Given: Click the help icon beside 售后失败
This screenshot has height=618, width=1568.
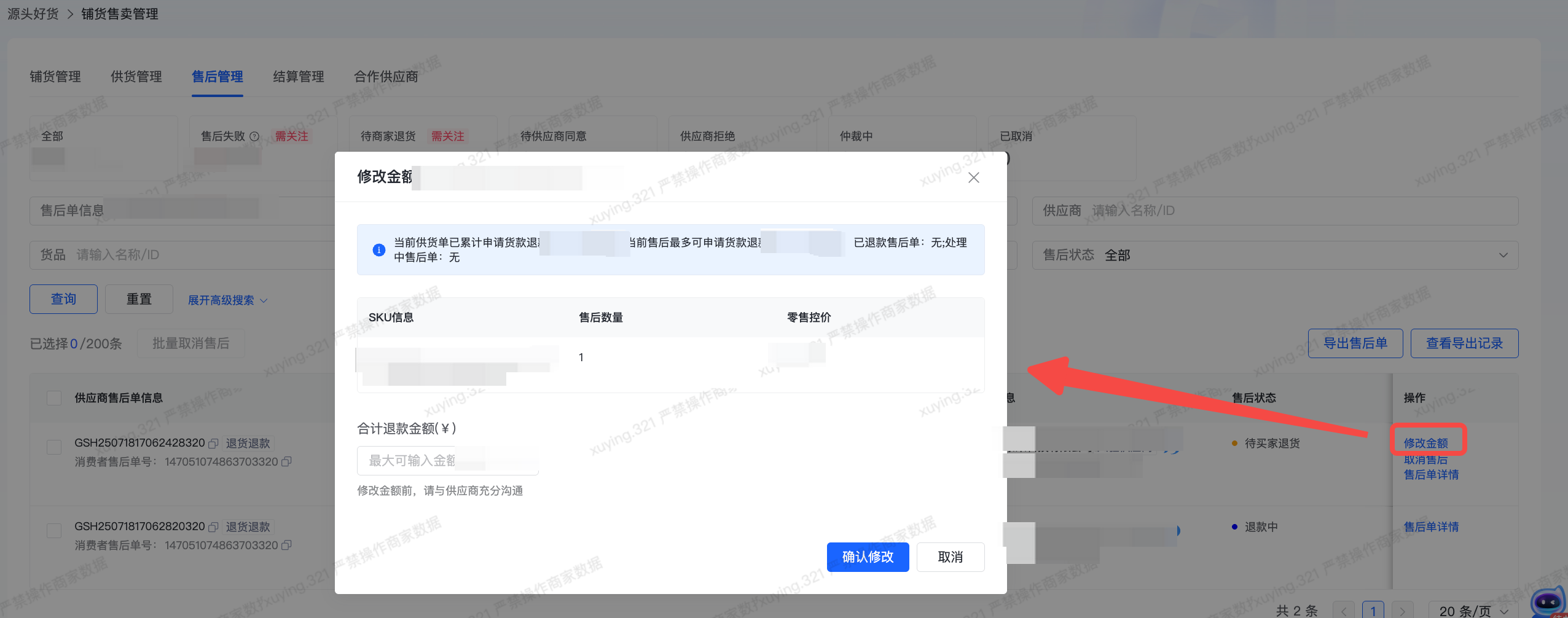Looking at the screenshot, I should (254, 136).
